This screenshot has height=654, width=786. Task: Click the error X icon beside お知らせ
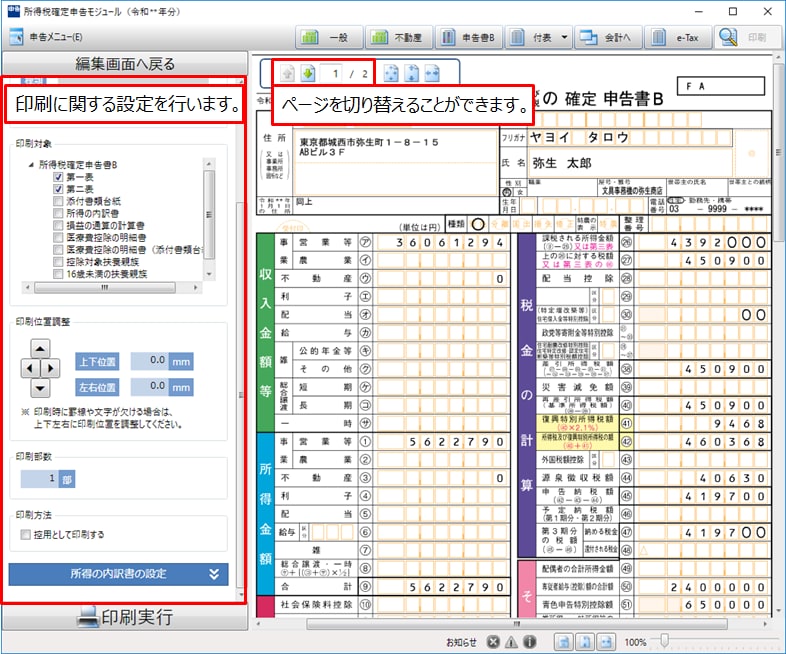coord(493,642)
